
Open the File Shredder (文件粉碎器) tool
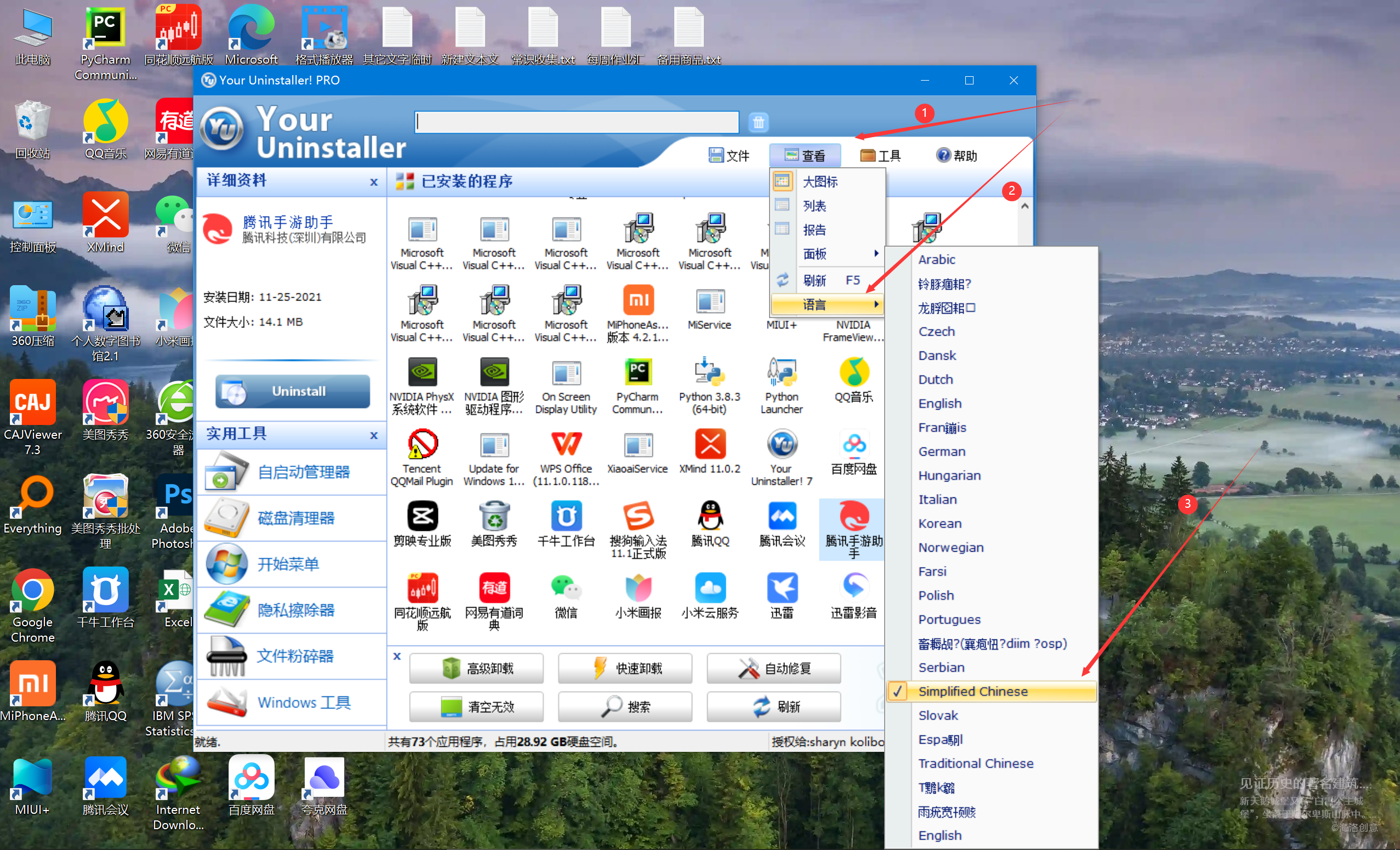(x=294, y=656)
